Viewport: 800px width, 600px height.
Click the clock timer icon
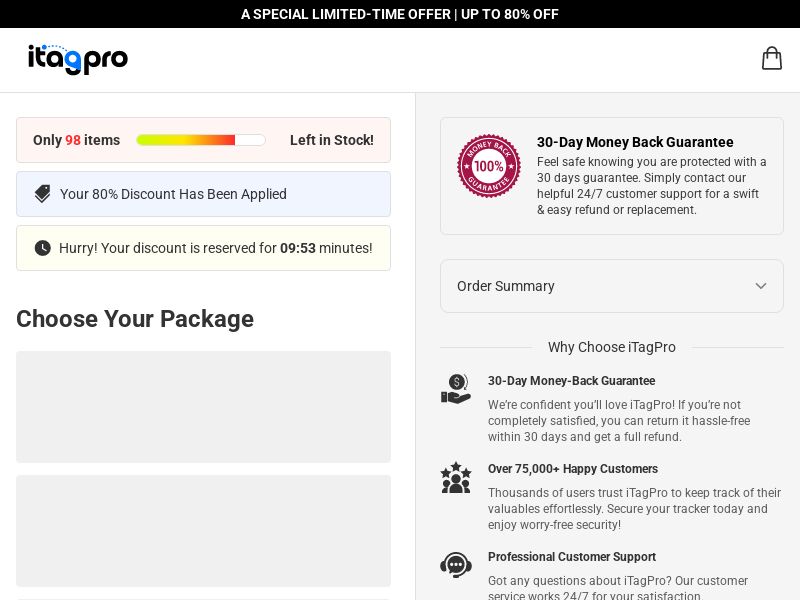pos(42,248)
